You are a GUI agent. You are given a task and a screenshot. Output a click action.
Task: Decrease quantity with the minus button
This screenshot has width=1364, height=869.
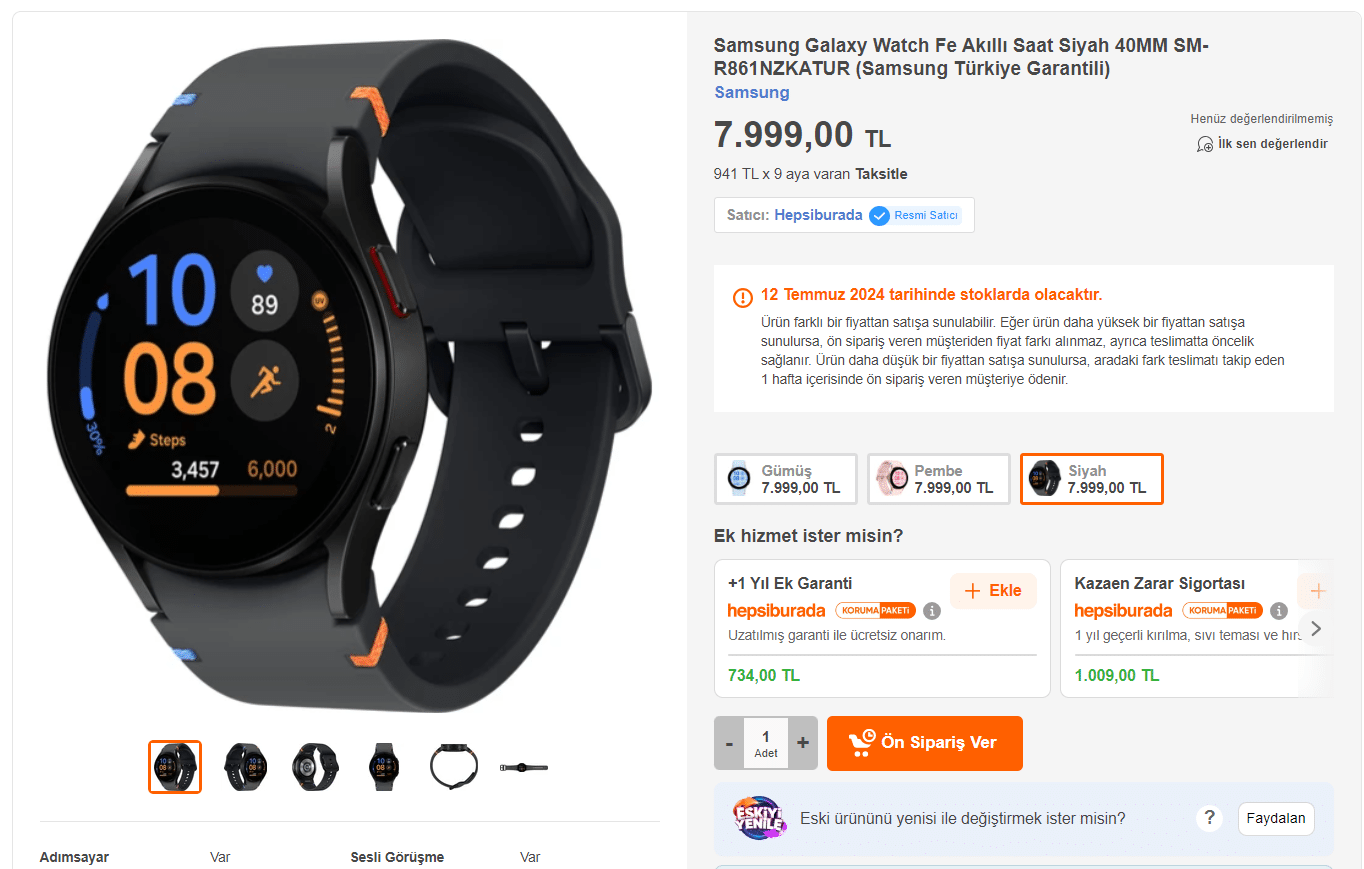coord(729,743)
